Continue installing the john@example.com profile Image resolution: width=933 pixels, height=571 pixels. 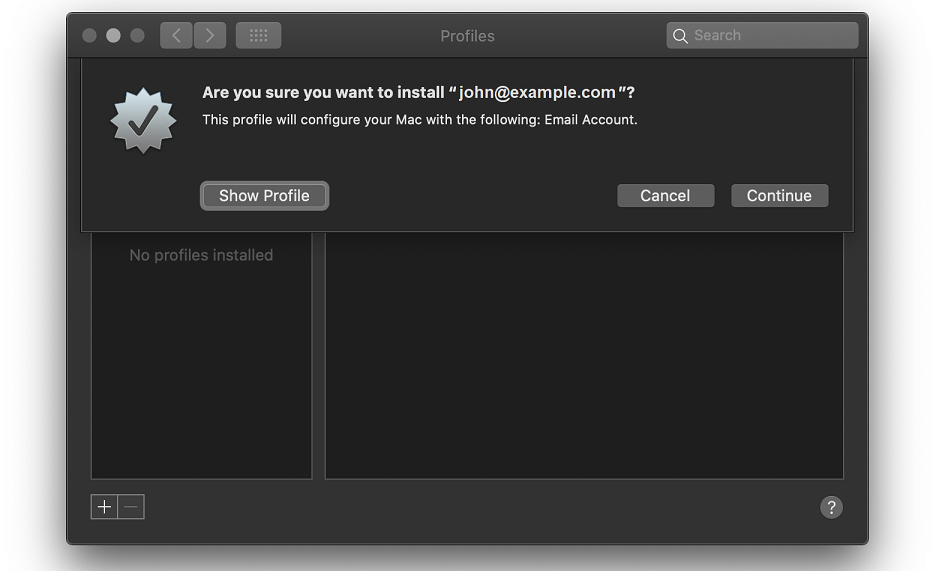(779, 196)
